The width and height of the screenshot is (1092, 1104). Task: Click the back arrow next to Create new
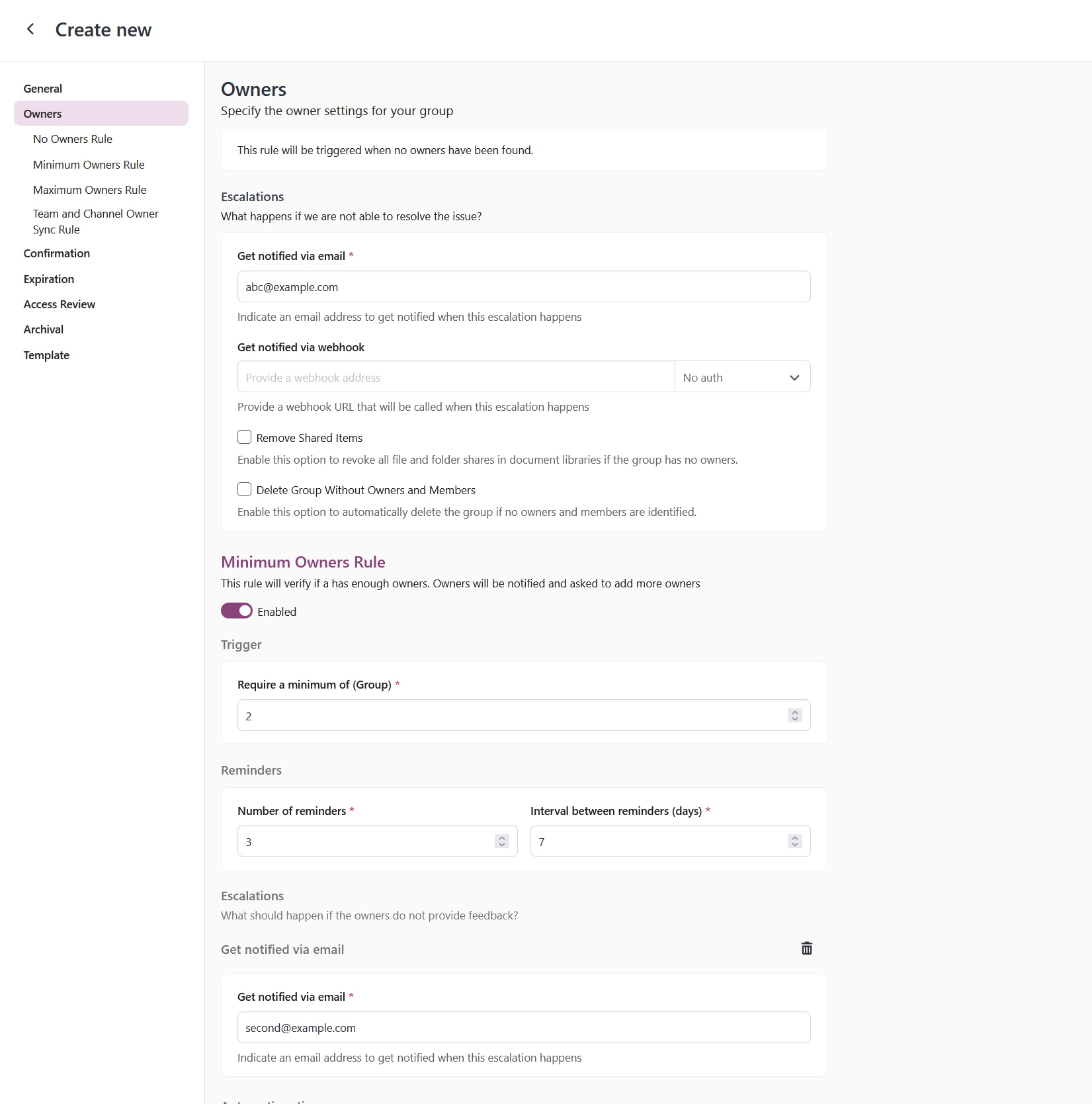[30, 29]
